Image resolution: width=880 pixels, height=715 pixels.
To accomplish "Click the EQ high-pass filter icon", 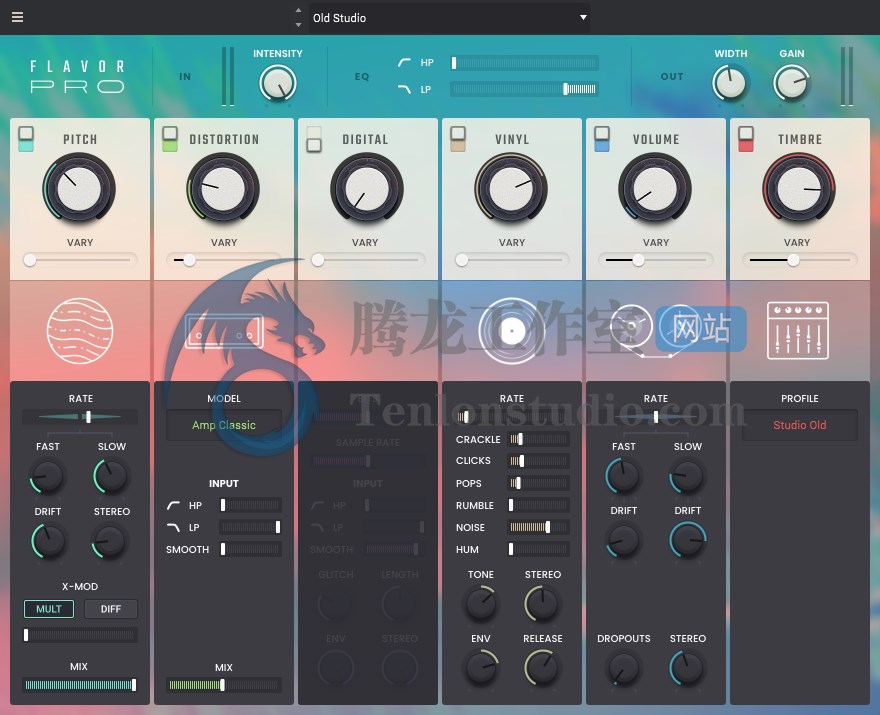I will 404,62.
